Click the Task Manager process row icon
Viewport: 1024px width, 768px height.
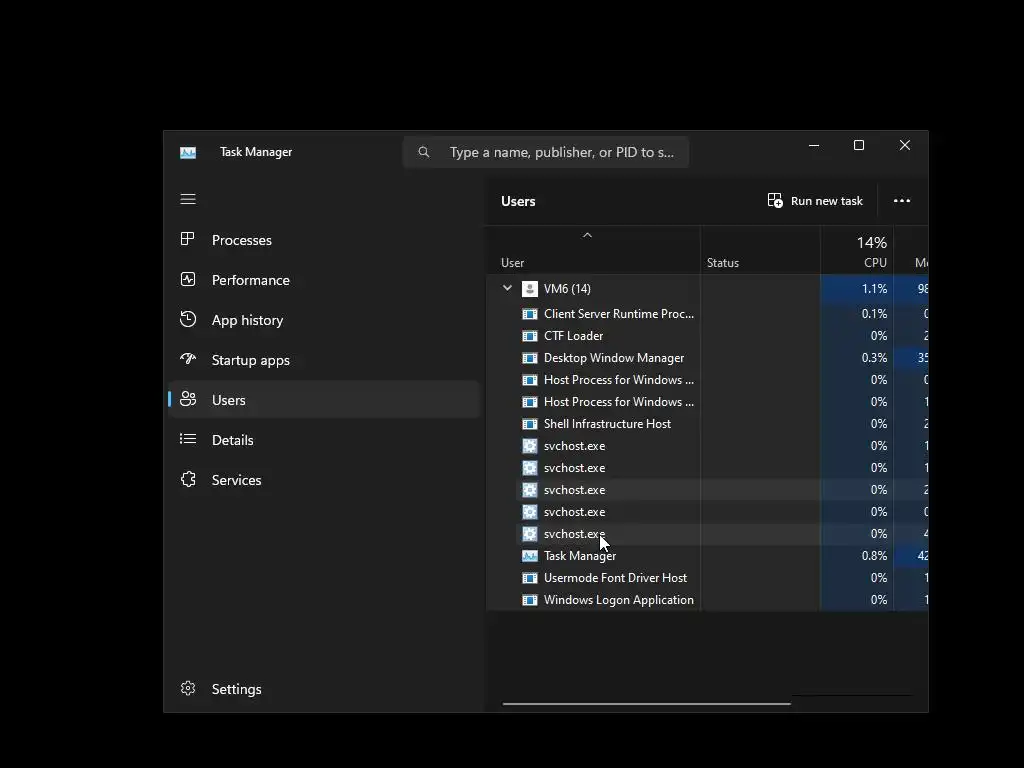coord(530,556)
